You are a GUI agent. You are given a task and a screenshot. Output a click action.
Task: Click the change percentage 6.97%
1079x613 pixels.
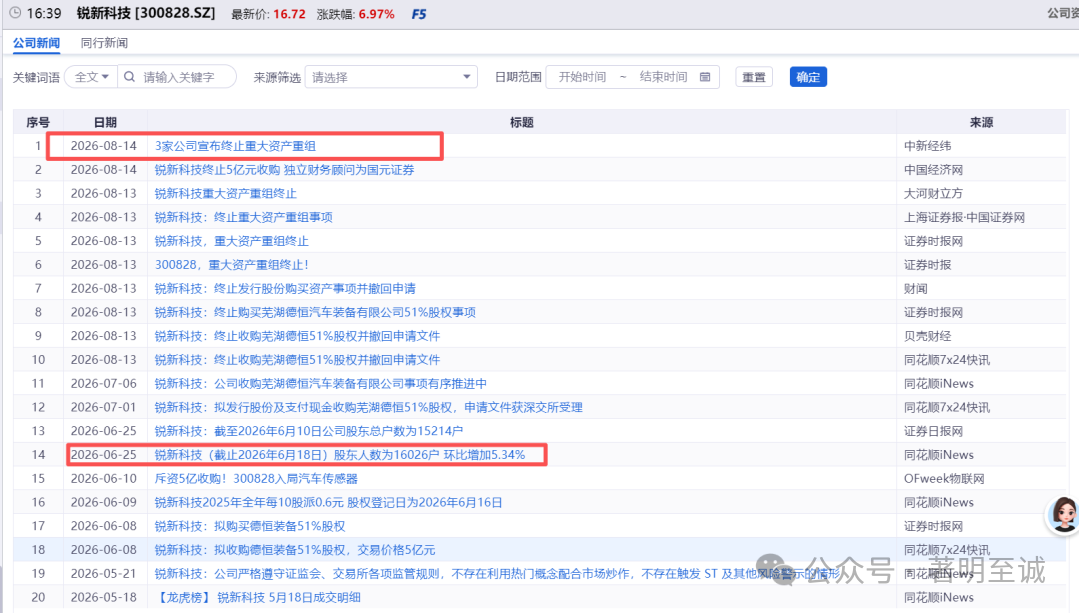click(x=376, y=14)
